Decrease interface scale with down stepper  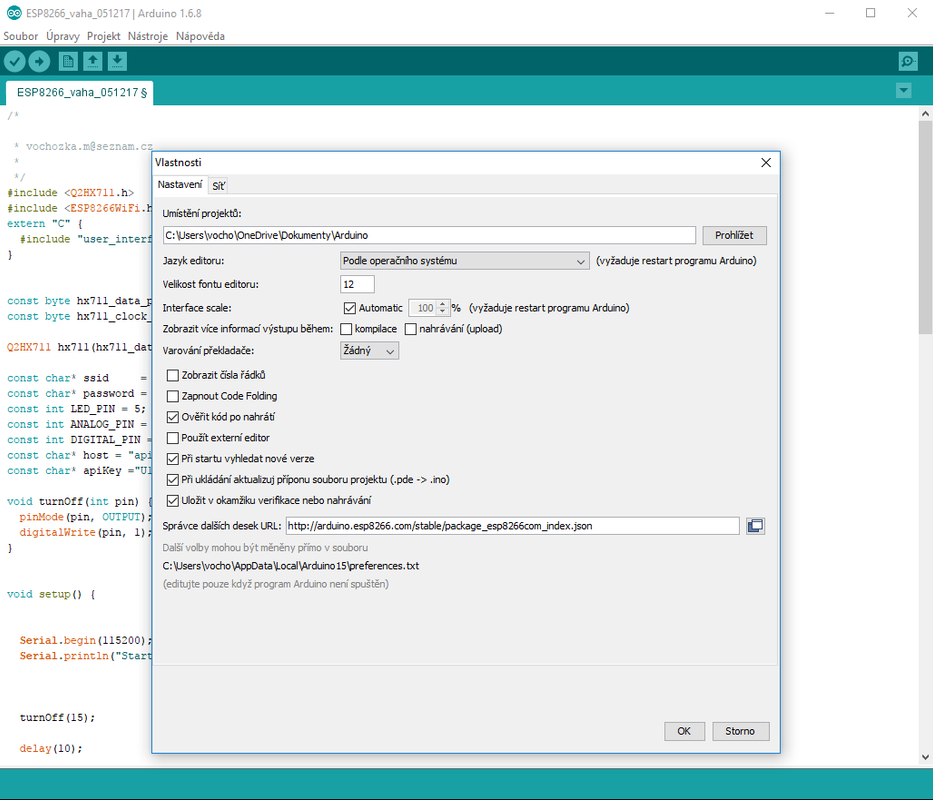pyautogui.click(x=442, y=311)
